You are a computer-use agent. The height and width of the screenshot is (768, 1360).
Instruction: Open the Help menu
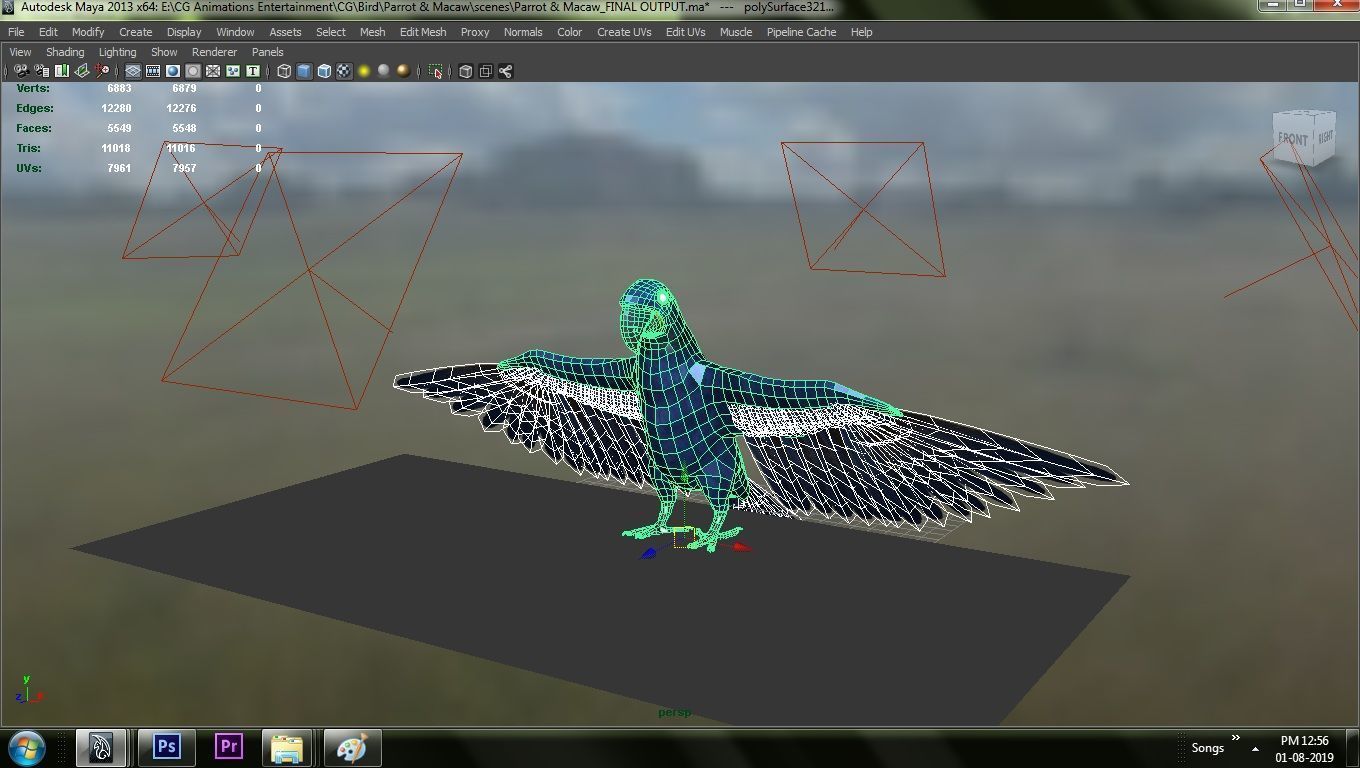(x=862, y=32)
